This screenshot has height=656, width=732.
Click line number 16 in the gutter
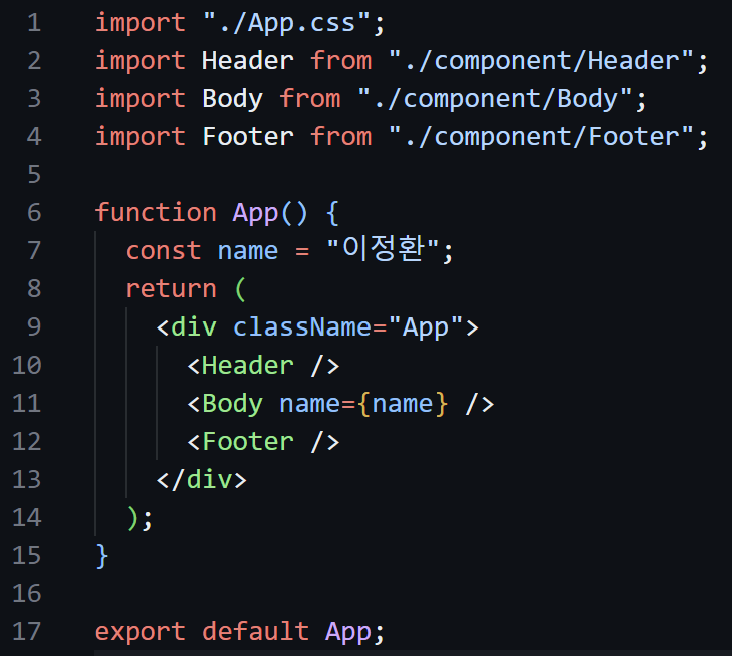pyautogui.click(x=27, y=593)
